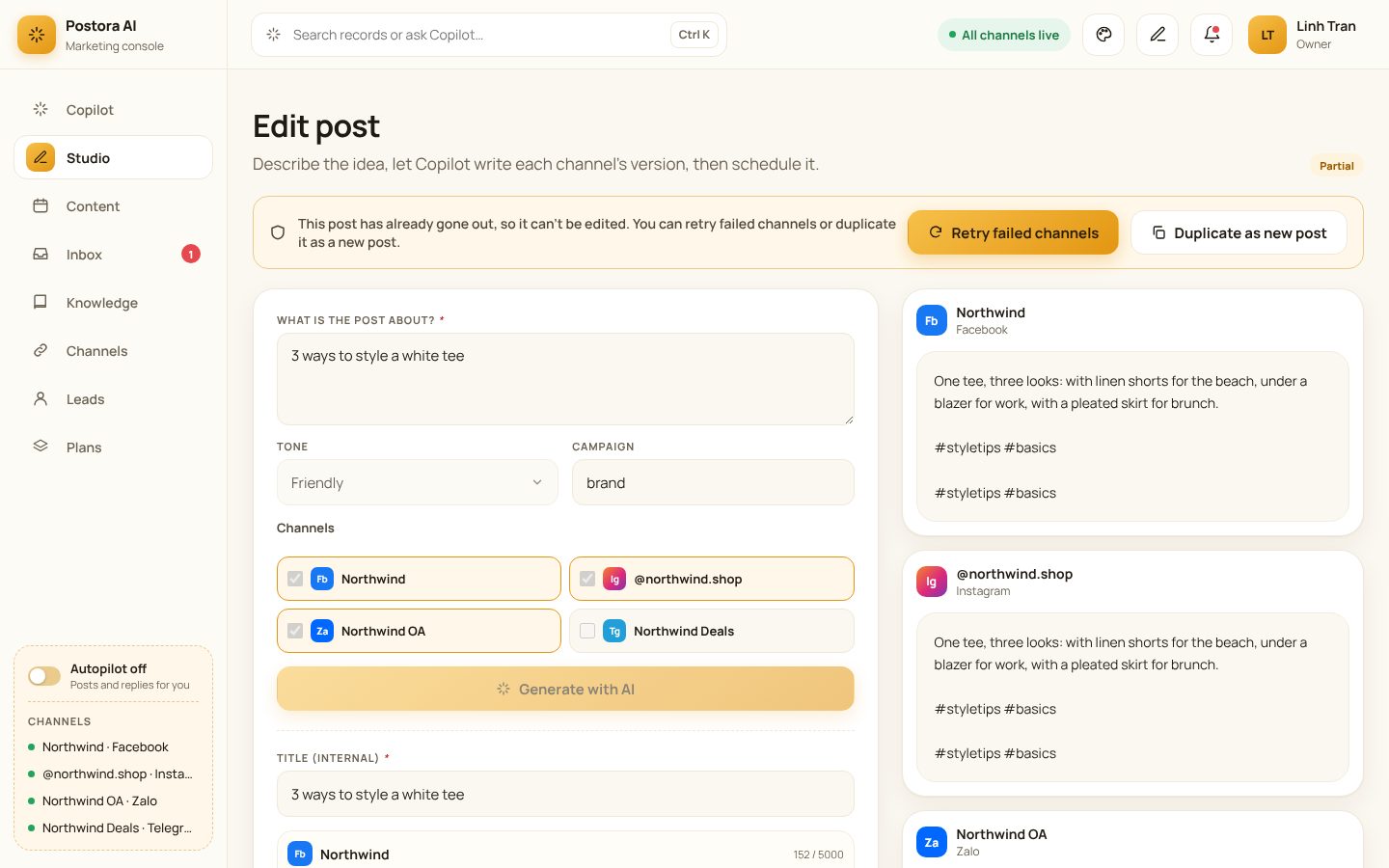
Task: Click the compose pencil icon in header
Action: [1157, 35]
